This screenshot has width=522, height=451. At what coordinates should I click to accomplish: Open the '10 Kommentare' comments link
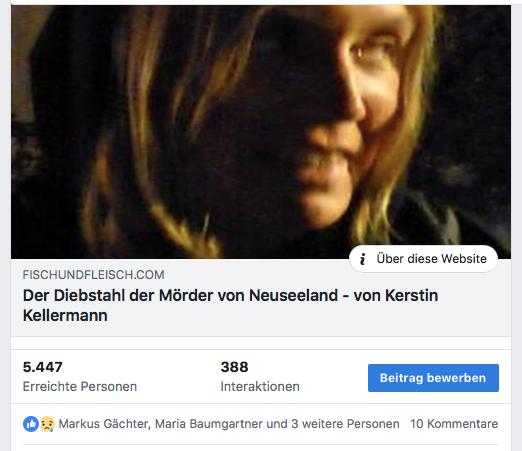pyautogui.click(x=454, y=424)
